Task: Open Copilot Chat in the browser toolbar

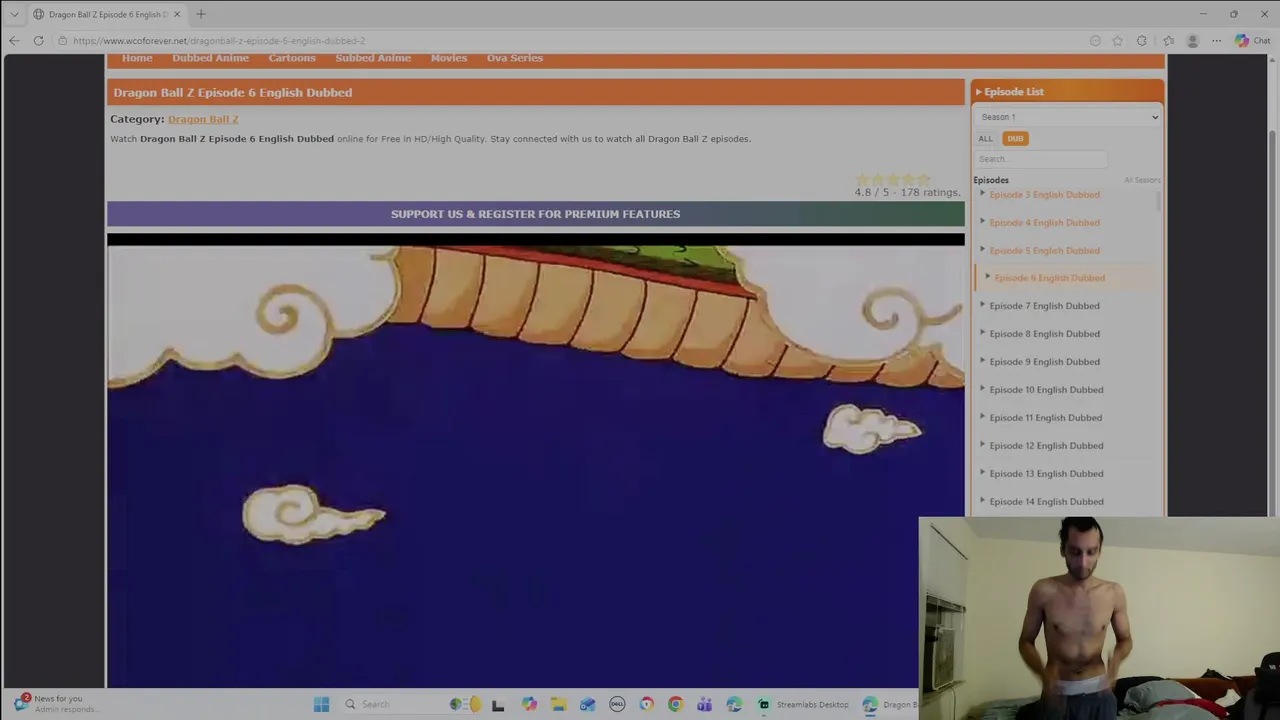Action: [x=1252, y=41]
